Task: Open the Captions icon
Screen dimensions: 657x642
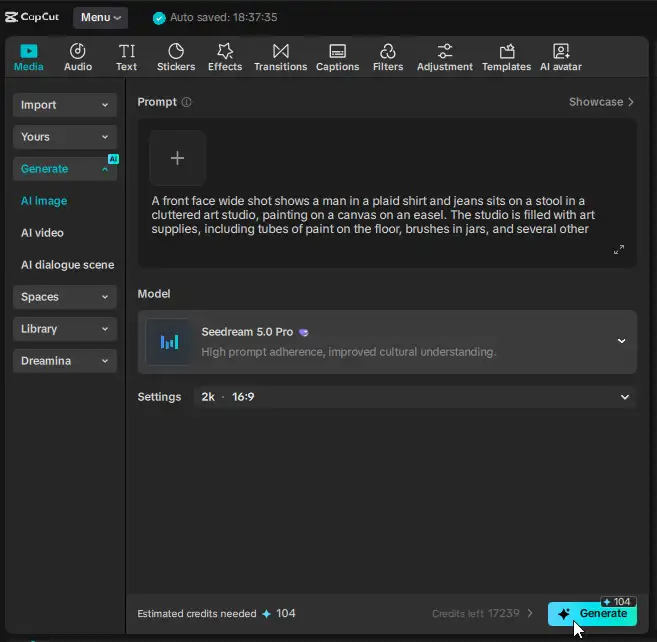Action: point(337,51)
